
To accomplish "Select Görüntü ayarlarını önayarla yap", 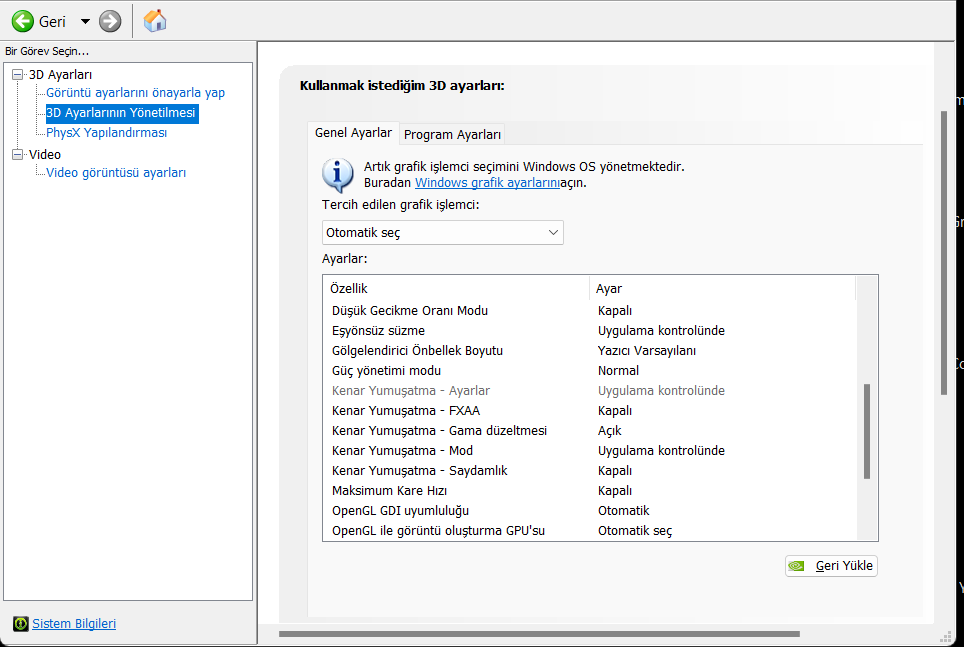I will tap(135, 93).
